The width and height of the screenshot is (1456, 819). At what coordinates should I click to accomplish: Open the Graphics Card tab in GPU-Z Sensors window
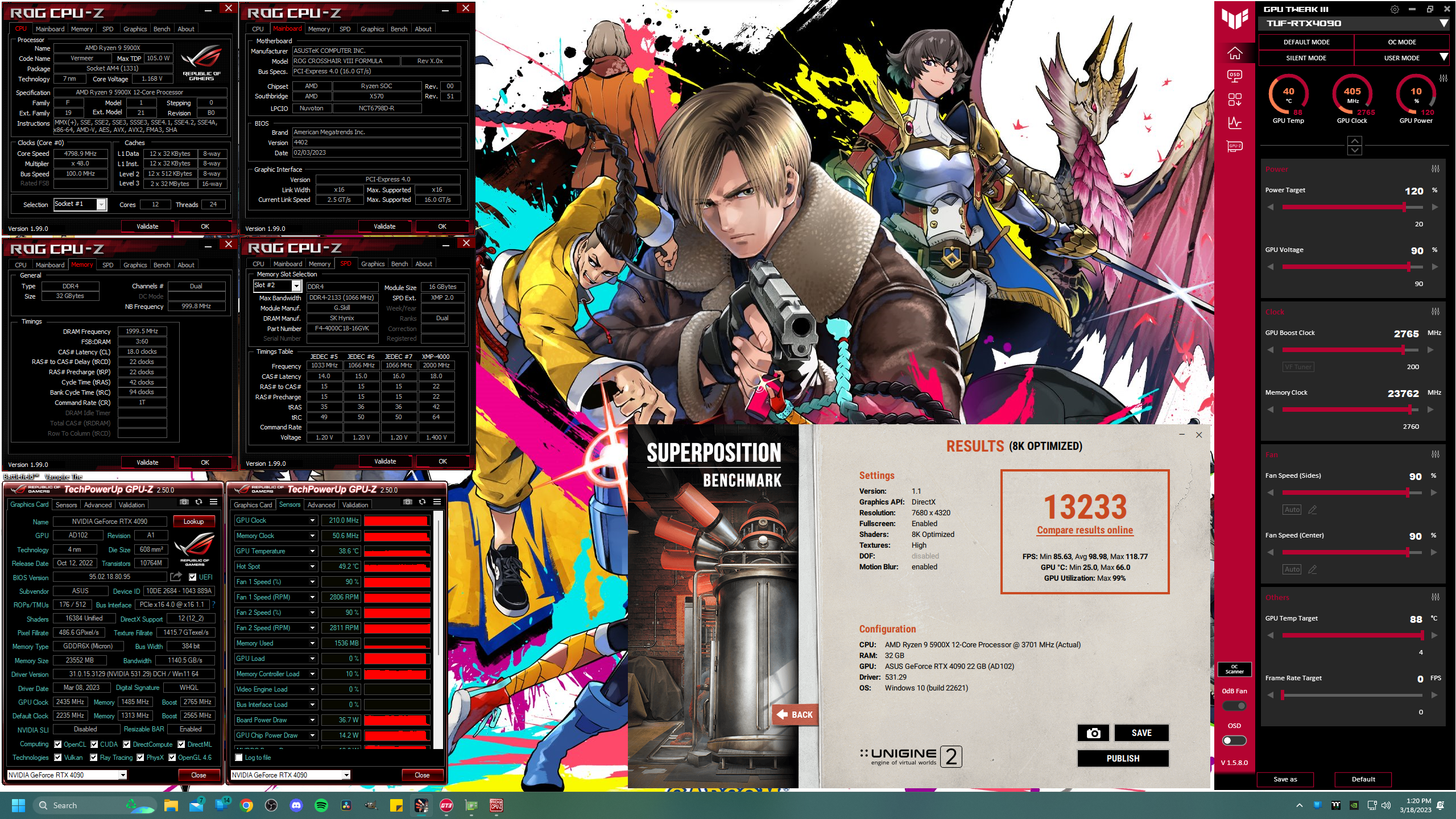click(x=253, y=505)
